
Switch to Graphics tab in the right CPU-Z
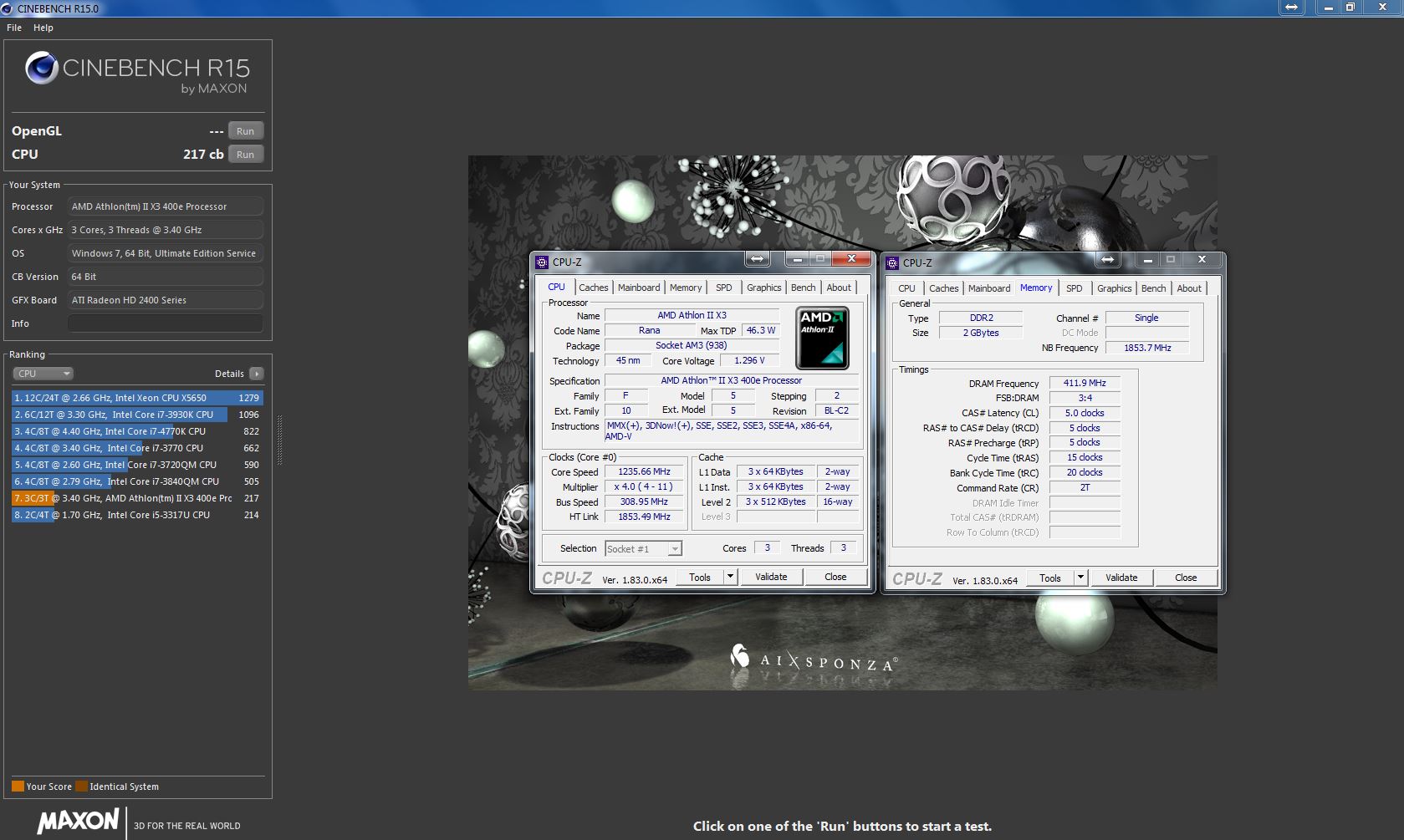1115,288
